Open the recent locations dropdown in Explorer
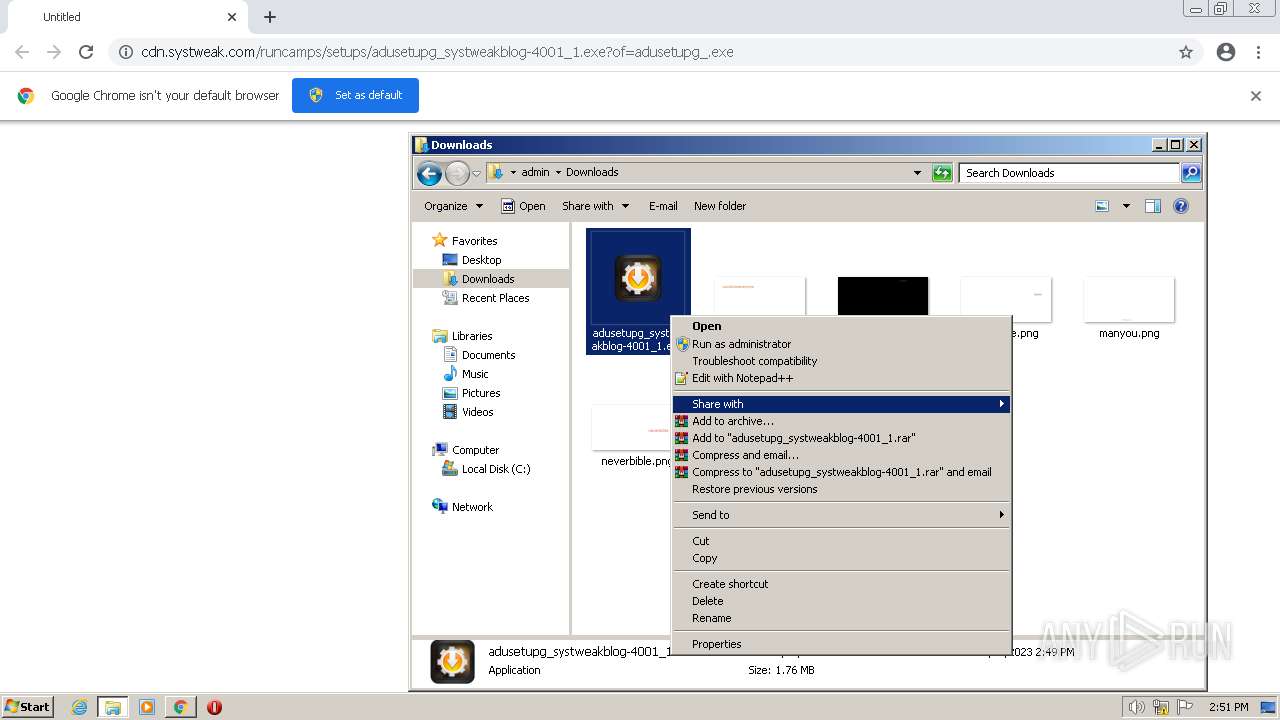The image size is (1280, 720). [477, 173]
